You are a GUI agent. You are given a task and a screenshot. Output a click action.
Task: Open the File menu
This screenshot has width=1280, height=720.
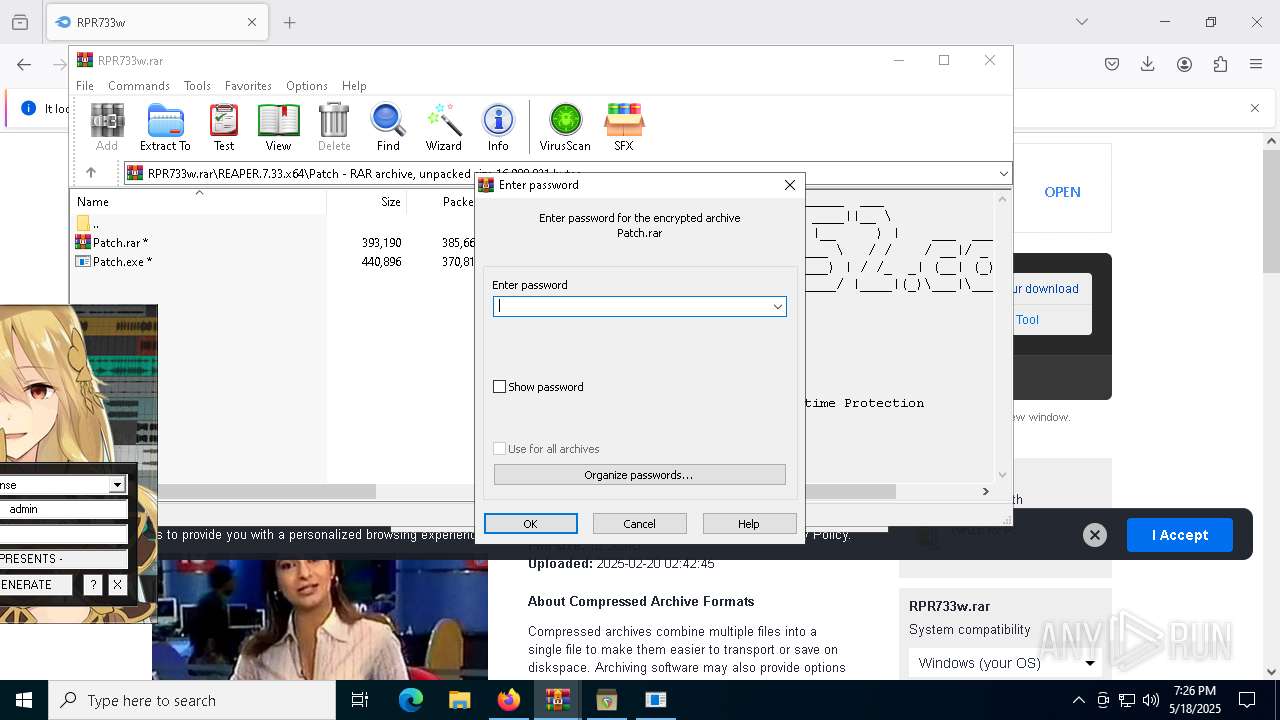pos(85,86)
